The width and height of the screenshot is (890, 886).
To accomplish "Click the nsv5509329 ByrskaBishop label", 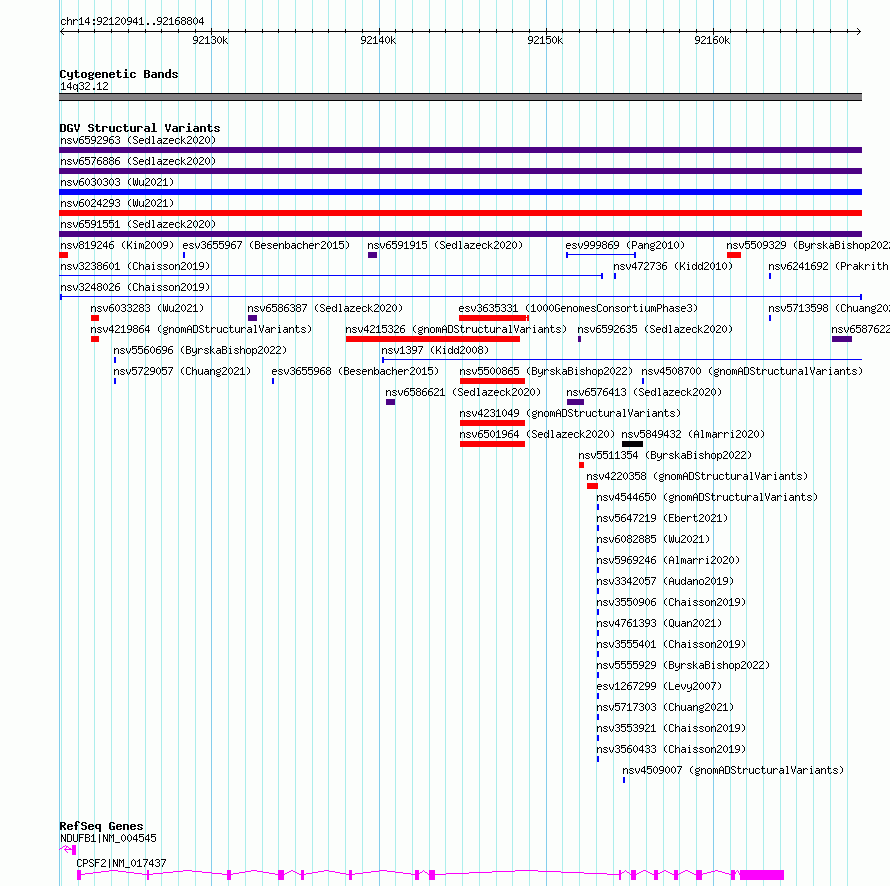I will [808, 245].
